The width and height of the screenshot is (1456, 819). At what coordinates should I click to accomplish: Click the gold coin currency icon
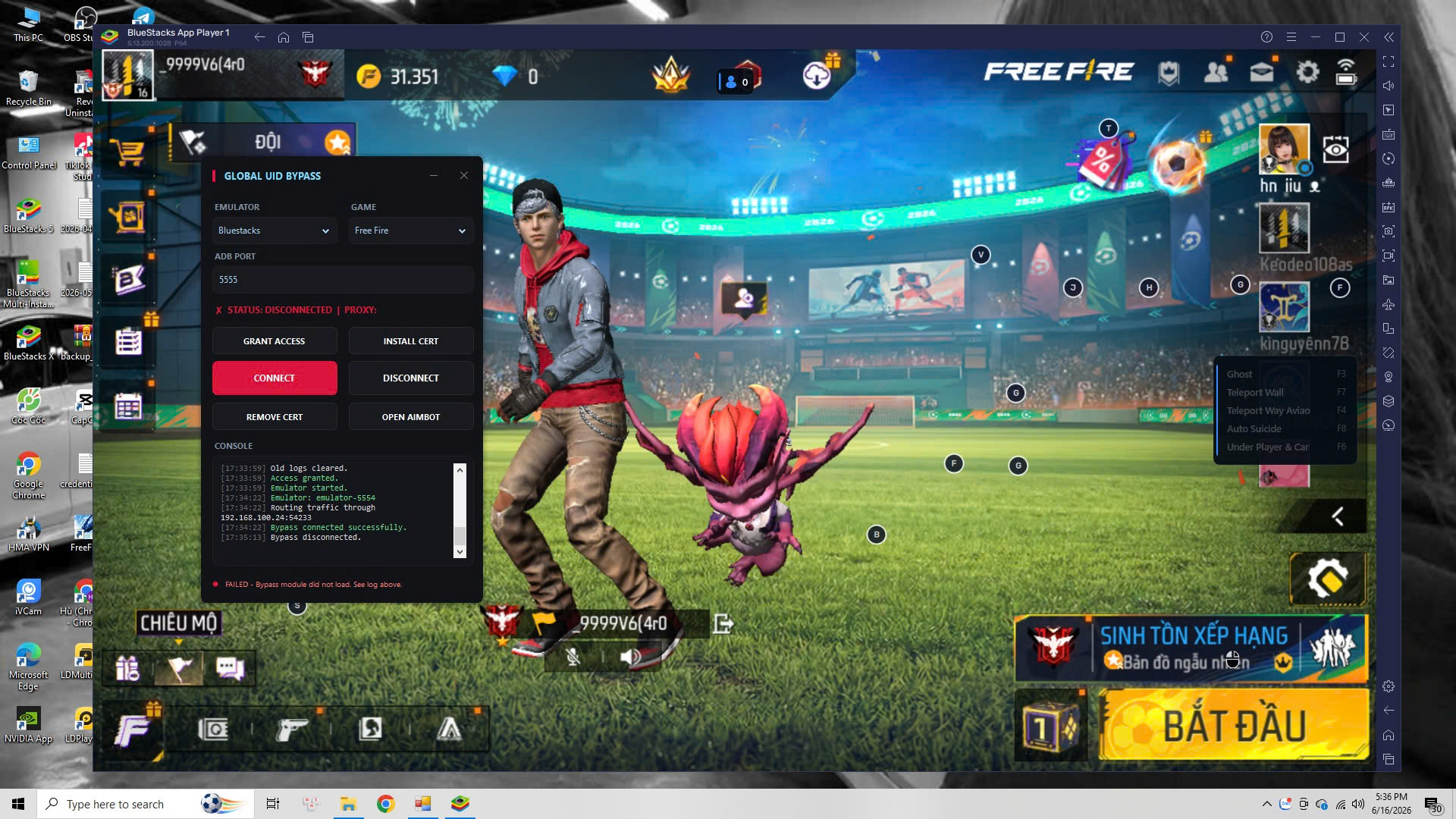[x=368, y=76]
